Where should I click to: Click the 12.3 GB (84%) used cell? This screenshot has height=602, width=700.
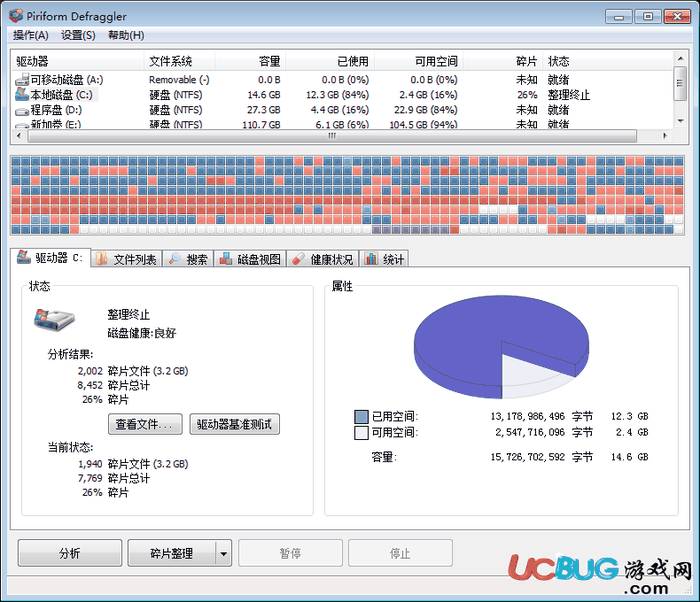click(338, 95)
